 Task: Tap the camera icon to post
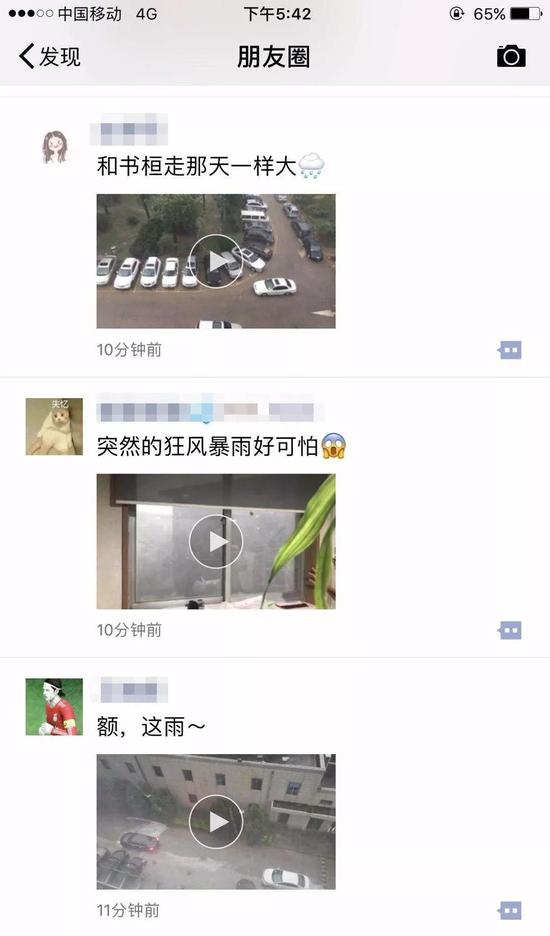click(511, 56)
